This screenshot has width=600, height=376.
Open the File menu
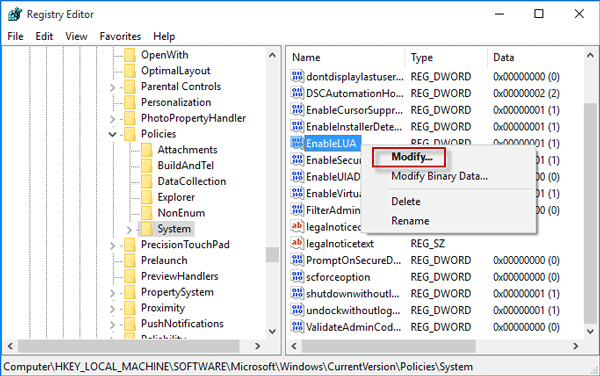(x=15, y=36)
